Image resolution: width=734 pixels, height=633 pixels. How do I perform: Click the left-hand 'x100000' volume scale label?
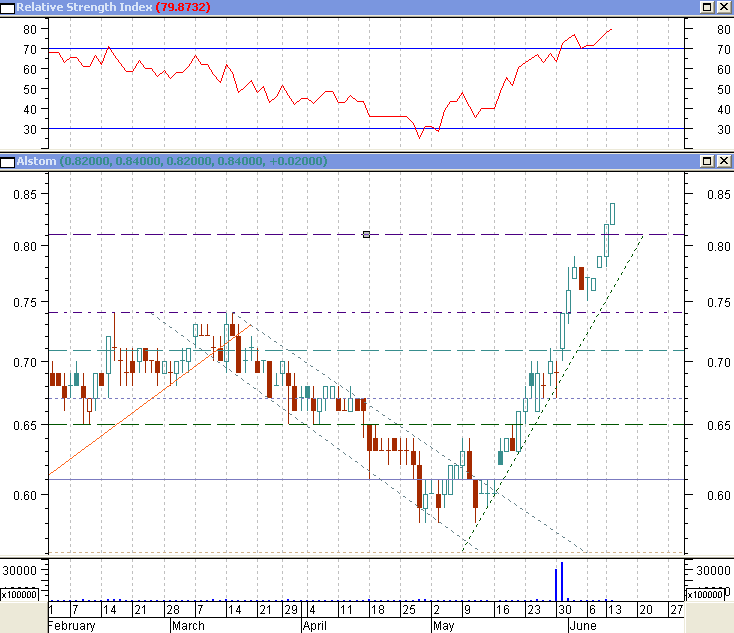(x=19, y=595)
